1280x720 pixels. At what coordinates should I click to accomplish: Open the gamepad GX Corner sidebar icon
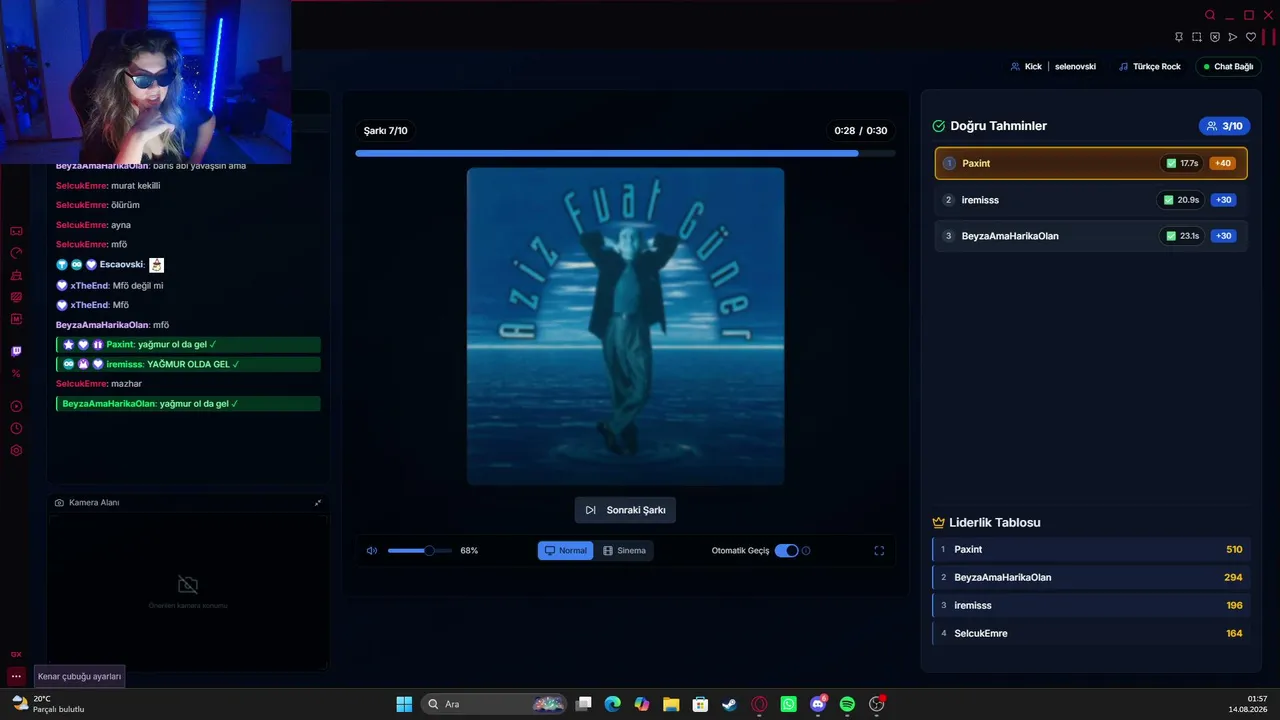tap(16, 231)
